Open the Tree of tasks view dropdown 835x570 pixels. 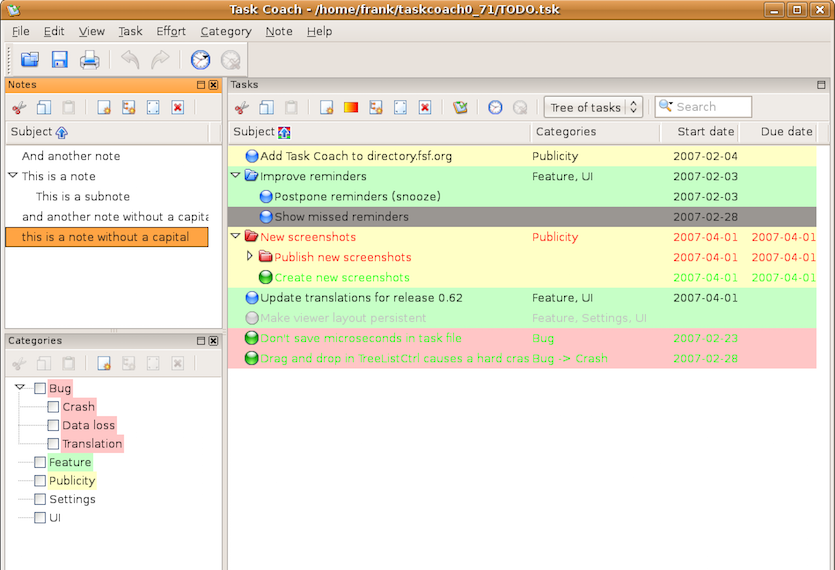[593, 108]
